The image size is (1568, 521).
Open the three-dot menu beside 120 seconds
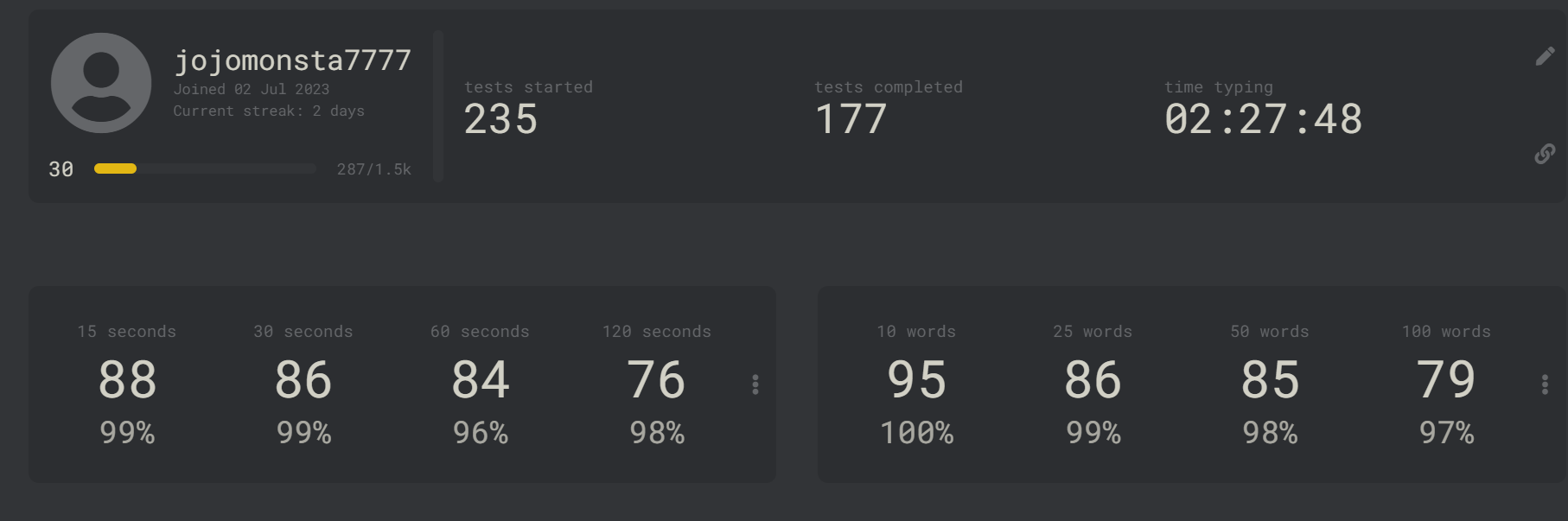coord(755,384)
